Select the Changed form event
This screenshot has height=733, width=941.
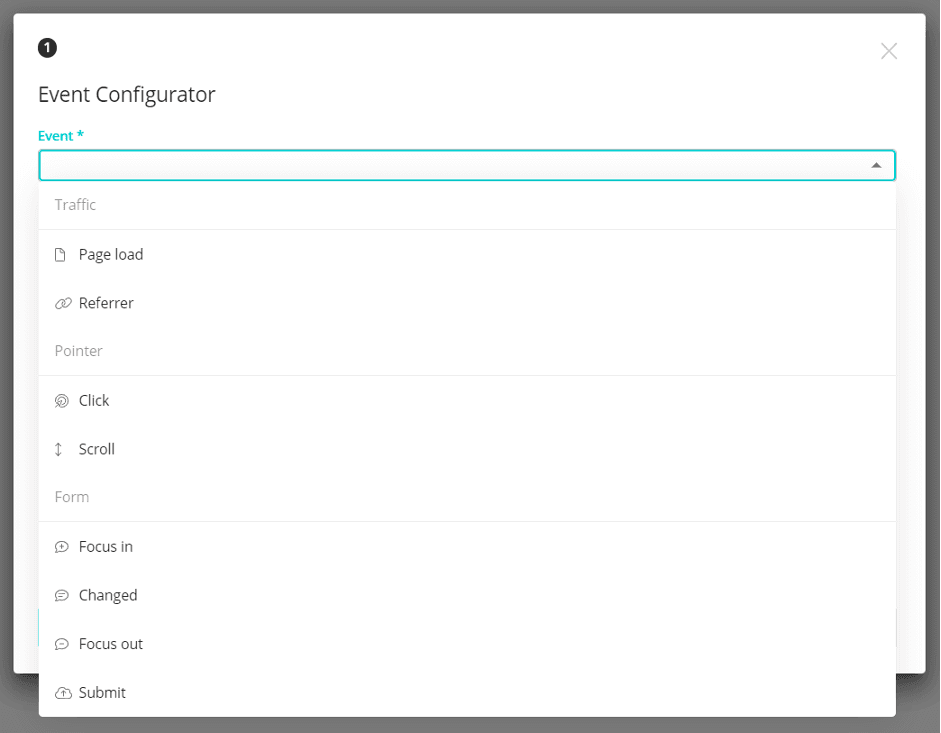tap(467, 595)
